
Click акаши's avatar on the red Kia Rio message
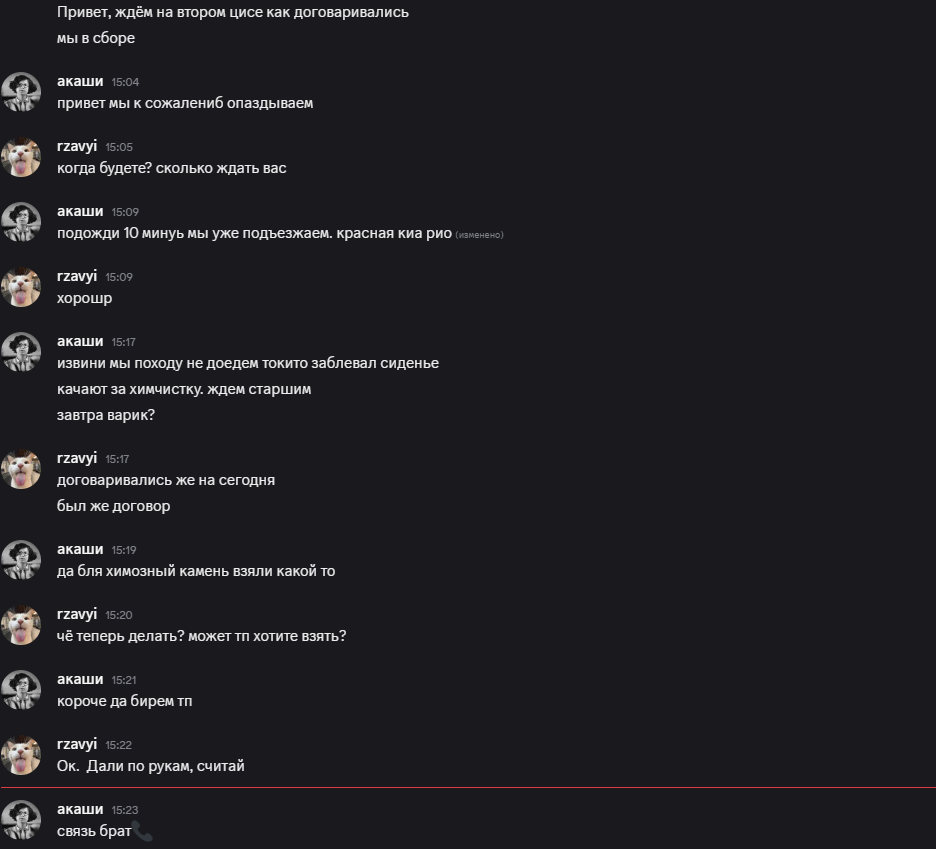(21, 222)
